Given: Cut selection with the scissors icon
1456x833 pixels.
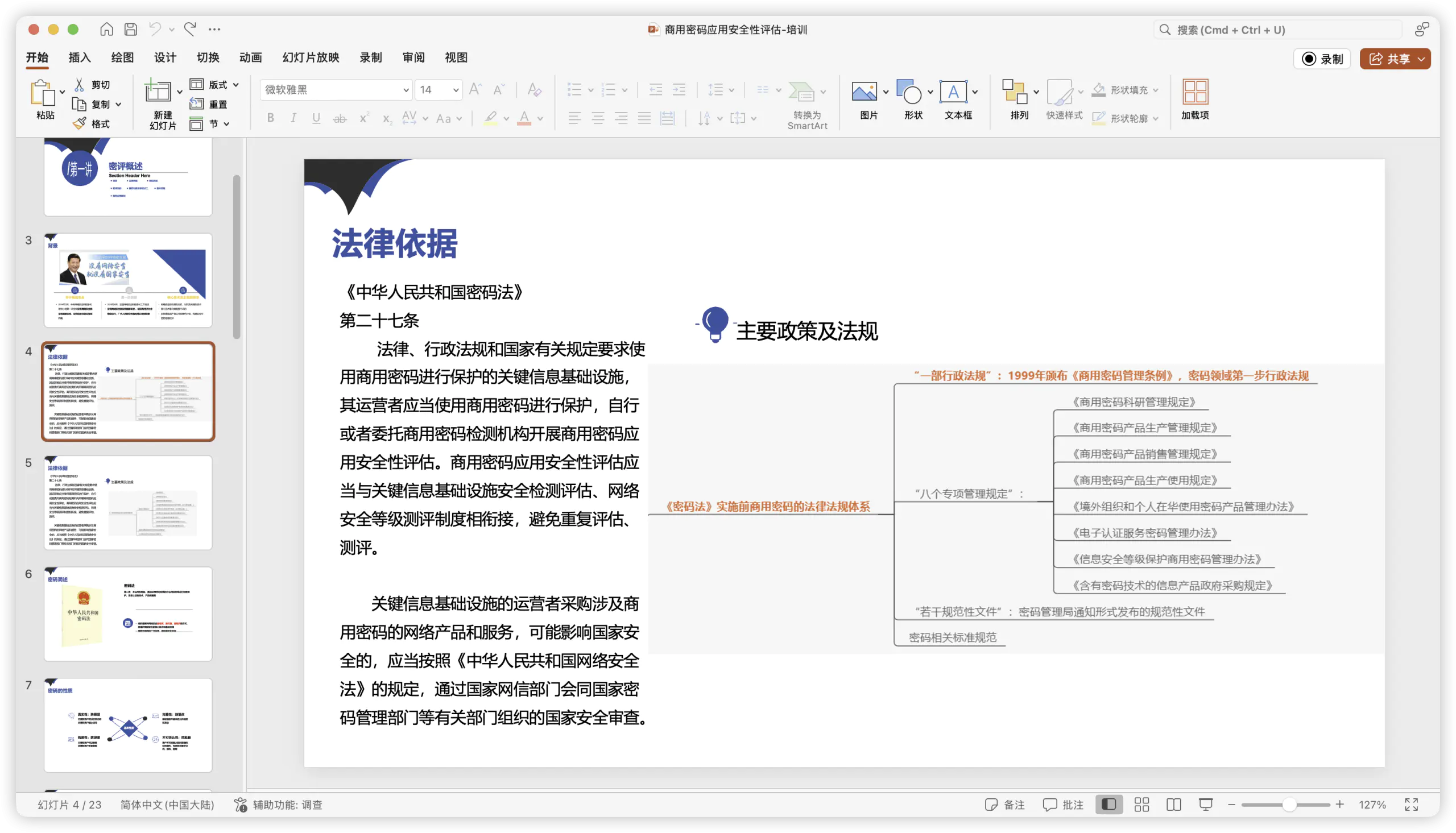Looking at the screenshot, I should coord(80,85).
